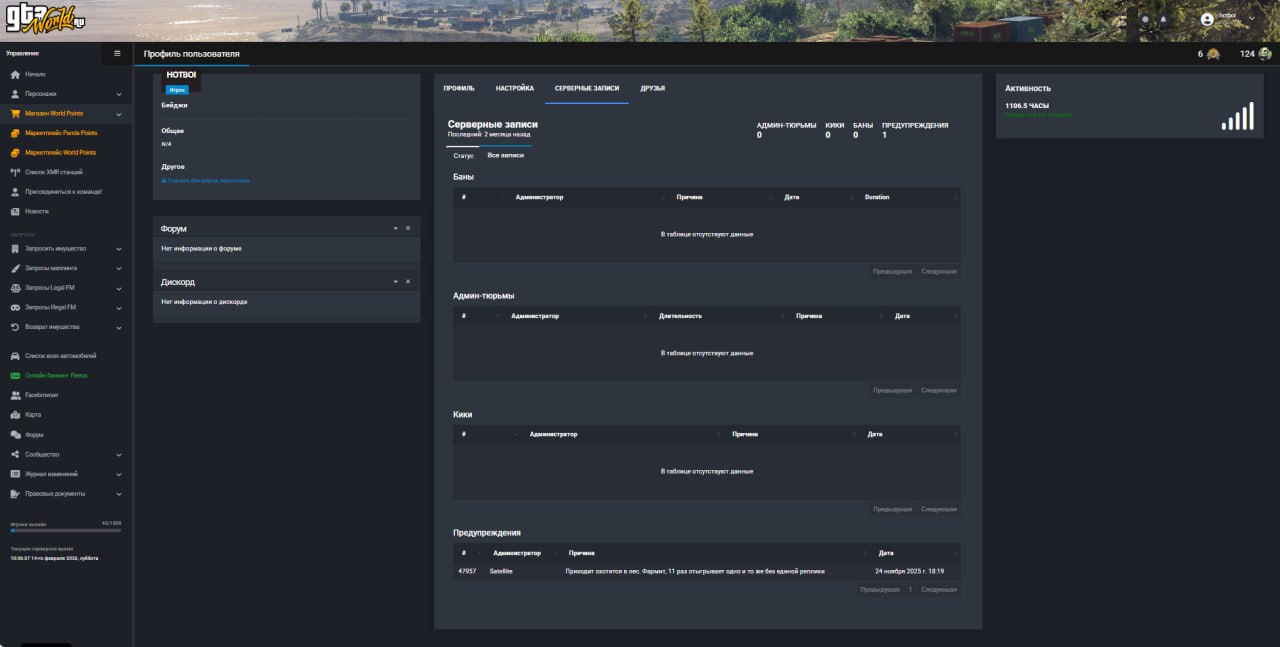Click Присоединиться к команде icon
The height and width of the screenshot is (647, 1280).
point(15,191)
